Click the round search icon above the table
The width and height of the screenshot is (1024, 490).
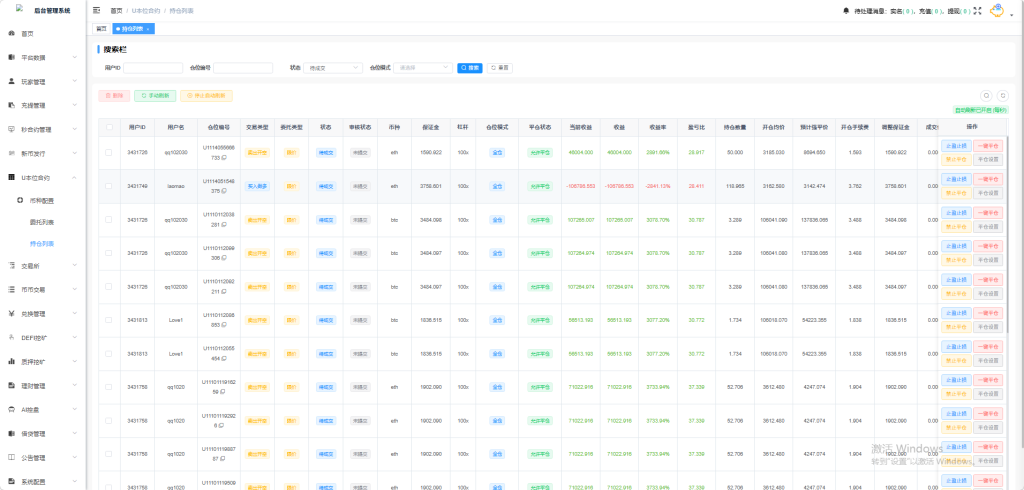coord(986,95)
